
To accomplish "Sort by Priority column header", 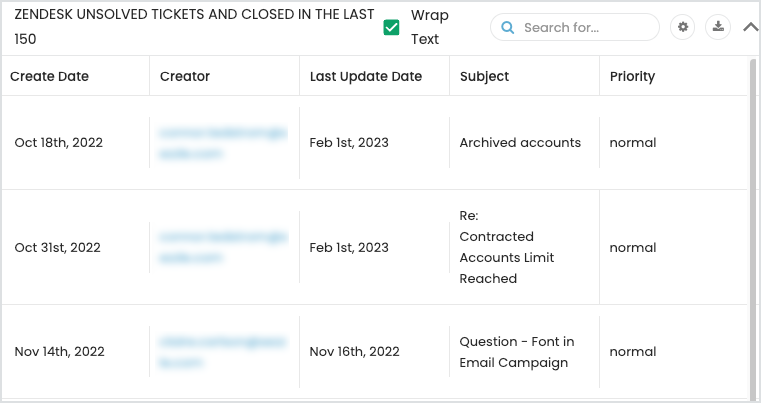I will (632, 76).
